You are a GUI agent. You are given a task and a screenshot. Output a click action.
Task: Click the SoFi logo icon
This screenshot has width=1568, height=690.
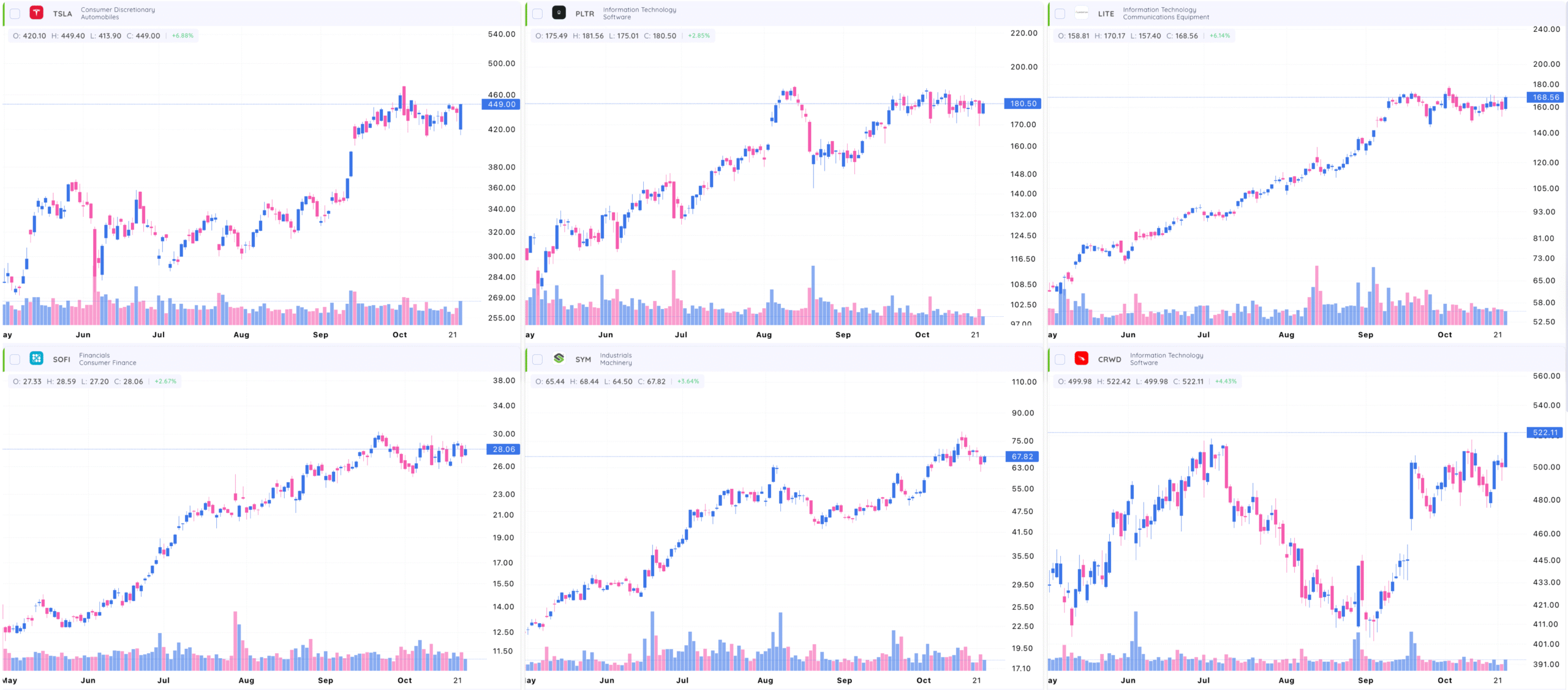click(x=37, y=358)
